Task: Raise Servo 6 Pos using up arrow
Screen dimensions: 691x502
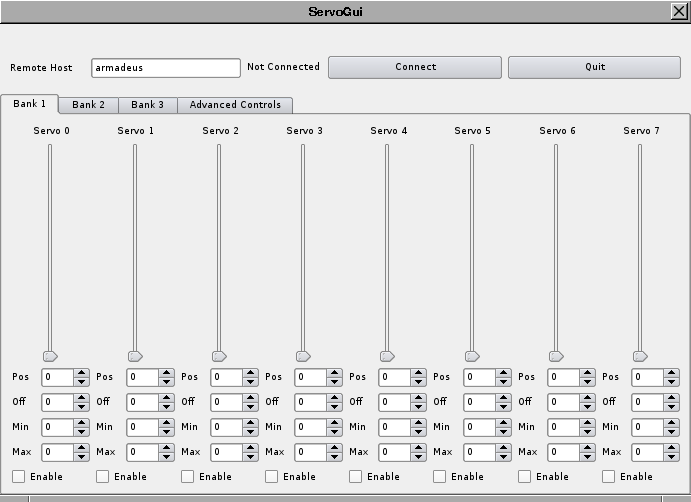Action: coord(587,373)
